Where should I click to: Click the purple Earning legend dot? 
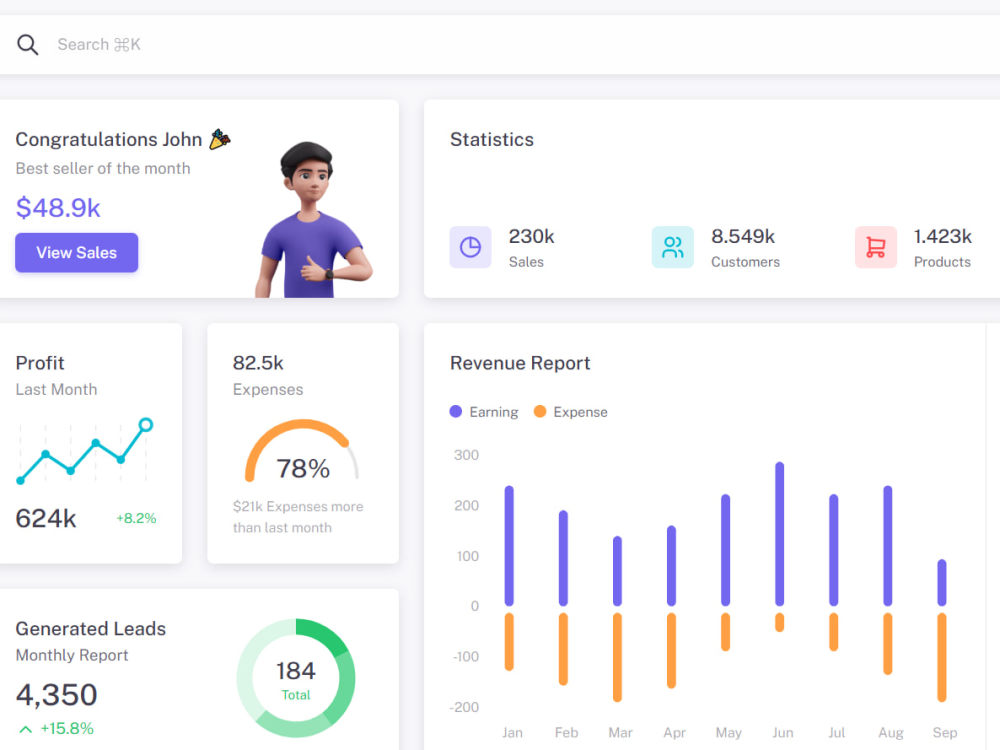(455, 411)
